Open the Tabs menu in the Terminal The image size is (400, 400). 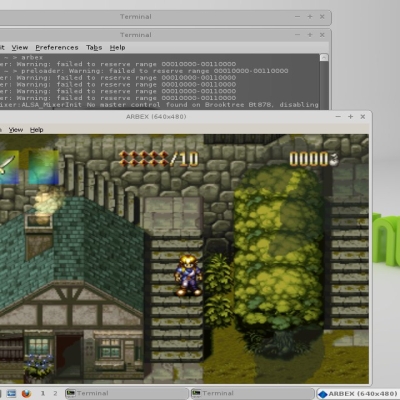point(94,48)
